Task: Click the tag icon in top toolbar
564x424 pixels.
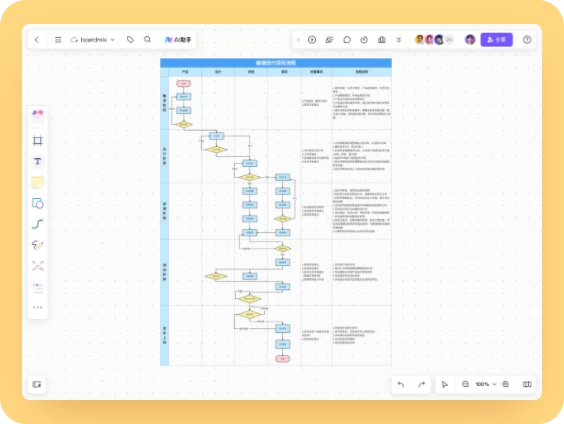Action: point(130,40)
